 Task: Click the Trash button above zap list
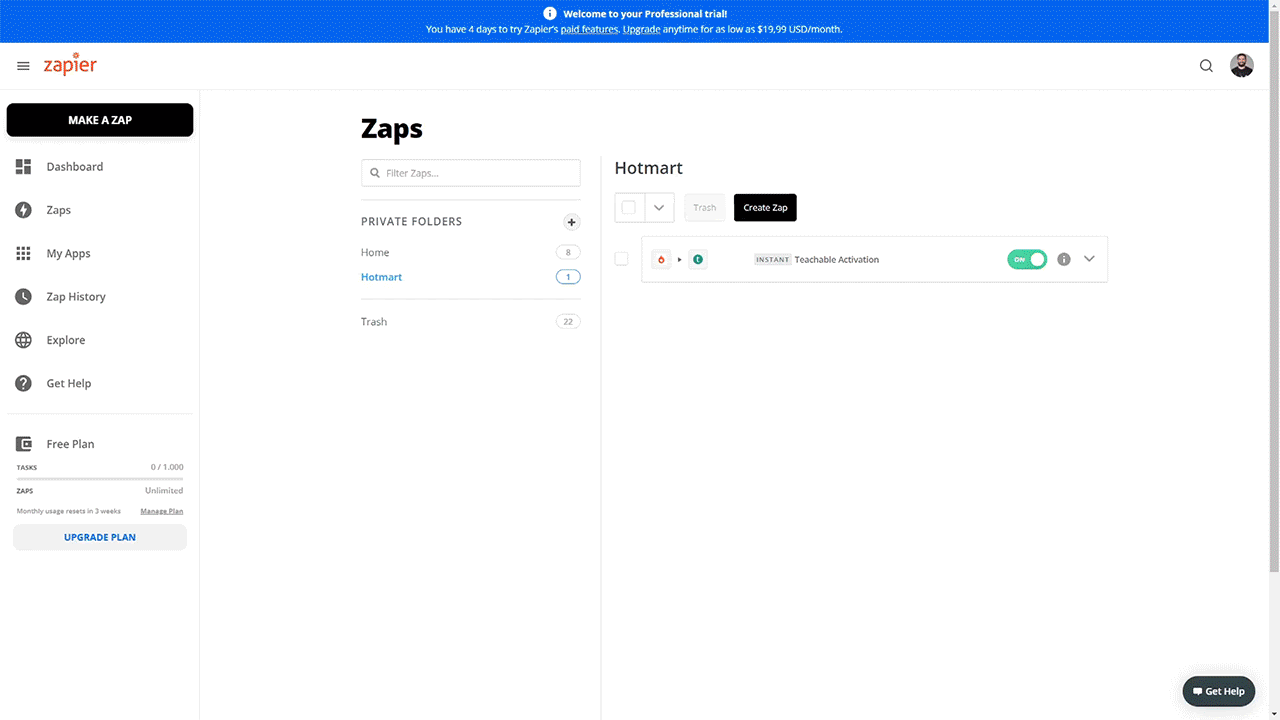705,208
